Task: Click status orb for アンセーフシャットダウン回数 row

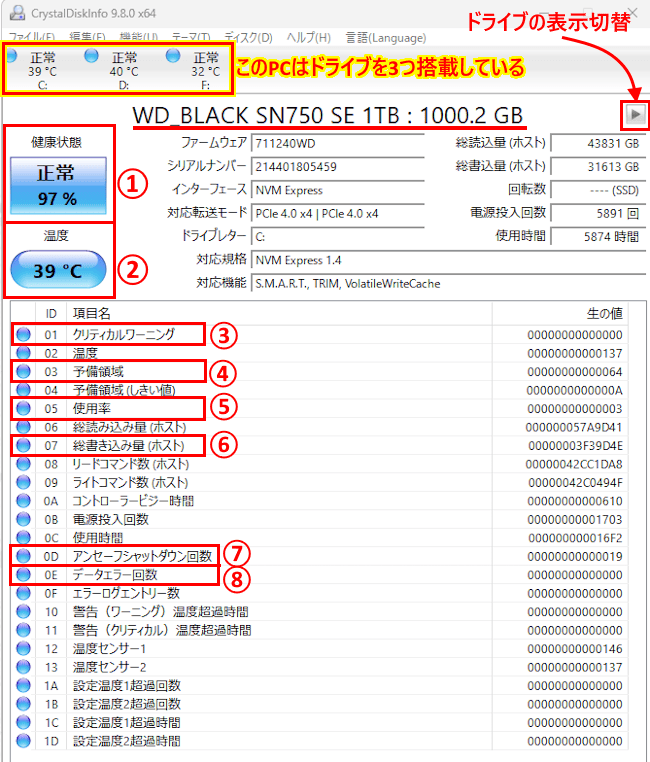Action: (23, 556)
